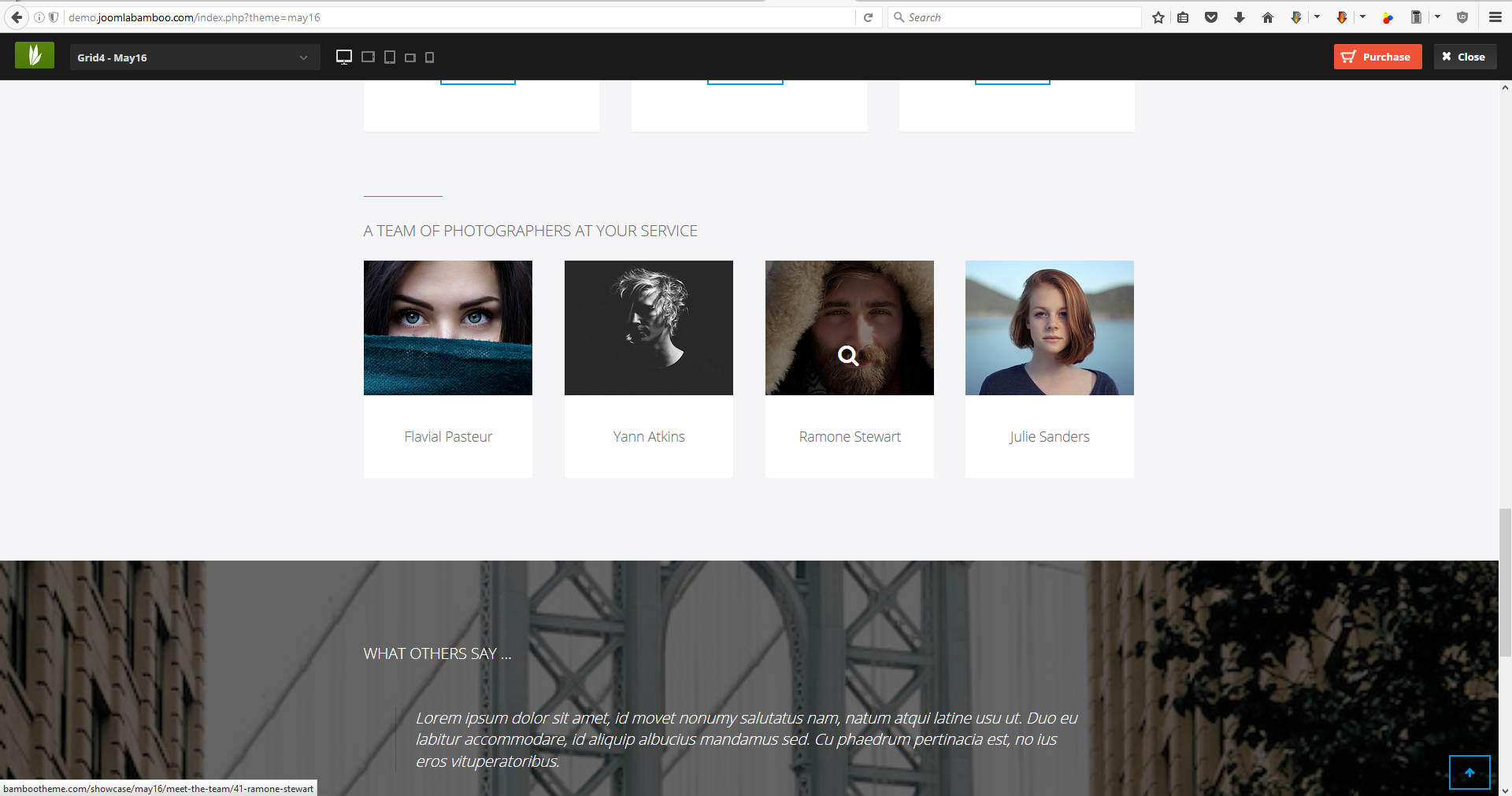Click the 'WHAT OTHERS SAY ...' heading
Image resolution: width=1512 pixels, height=796 pixels.
(x=437, y=653)
